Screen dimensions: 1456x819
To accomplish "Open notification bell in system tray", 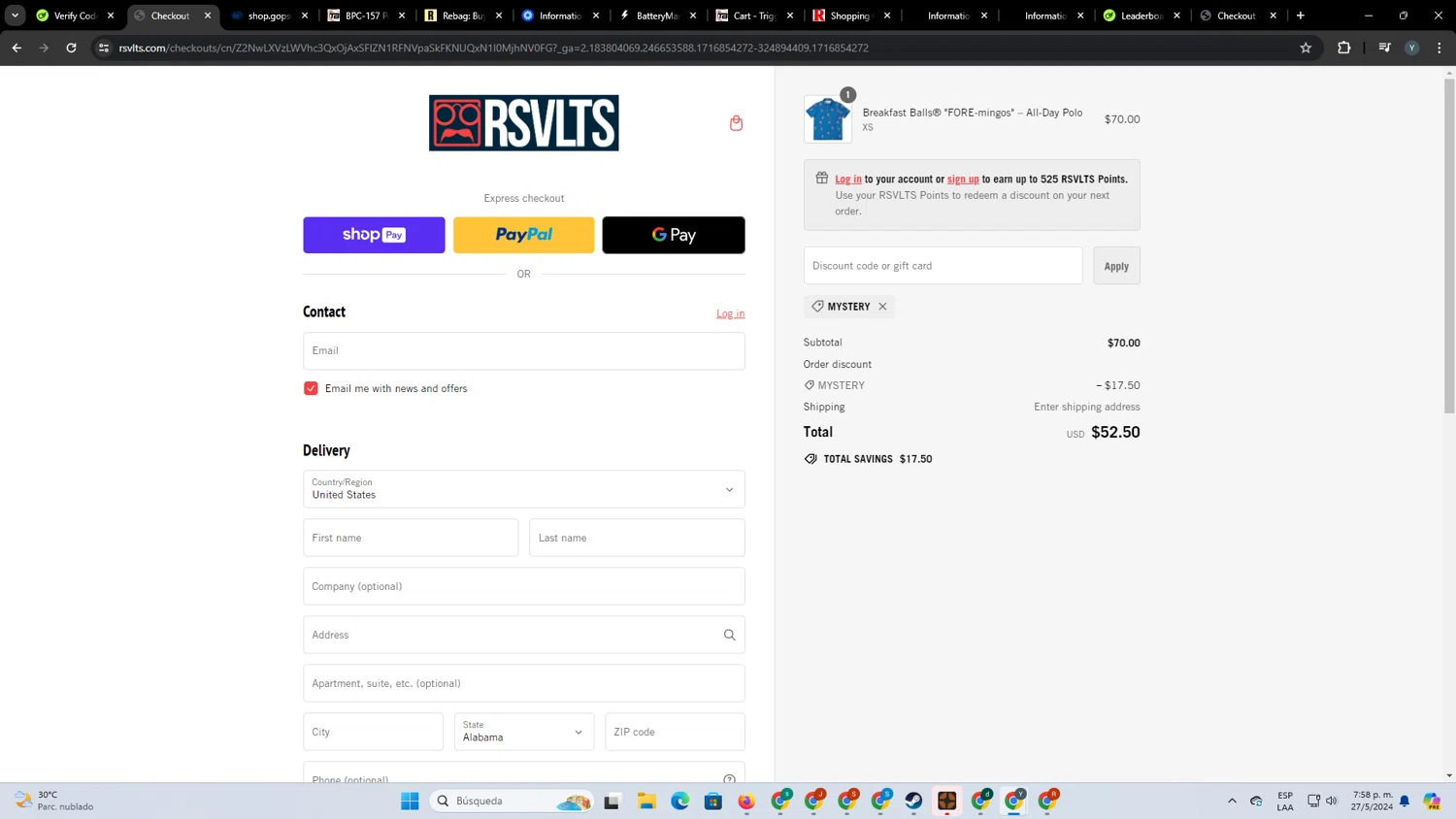I will 1405,801.
